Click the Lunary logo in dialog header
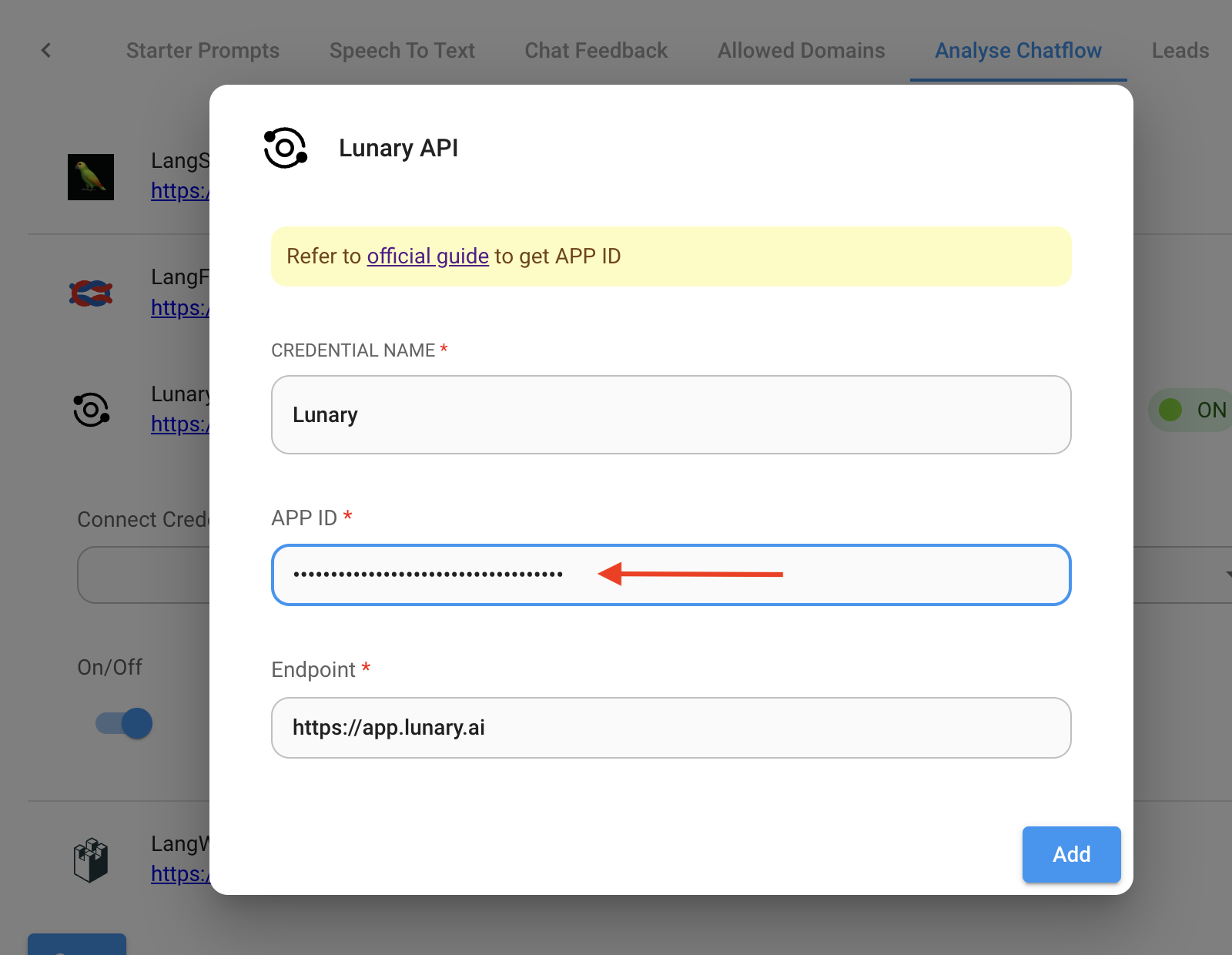 (x=286, y=148)
